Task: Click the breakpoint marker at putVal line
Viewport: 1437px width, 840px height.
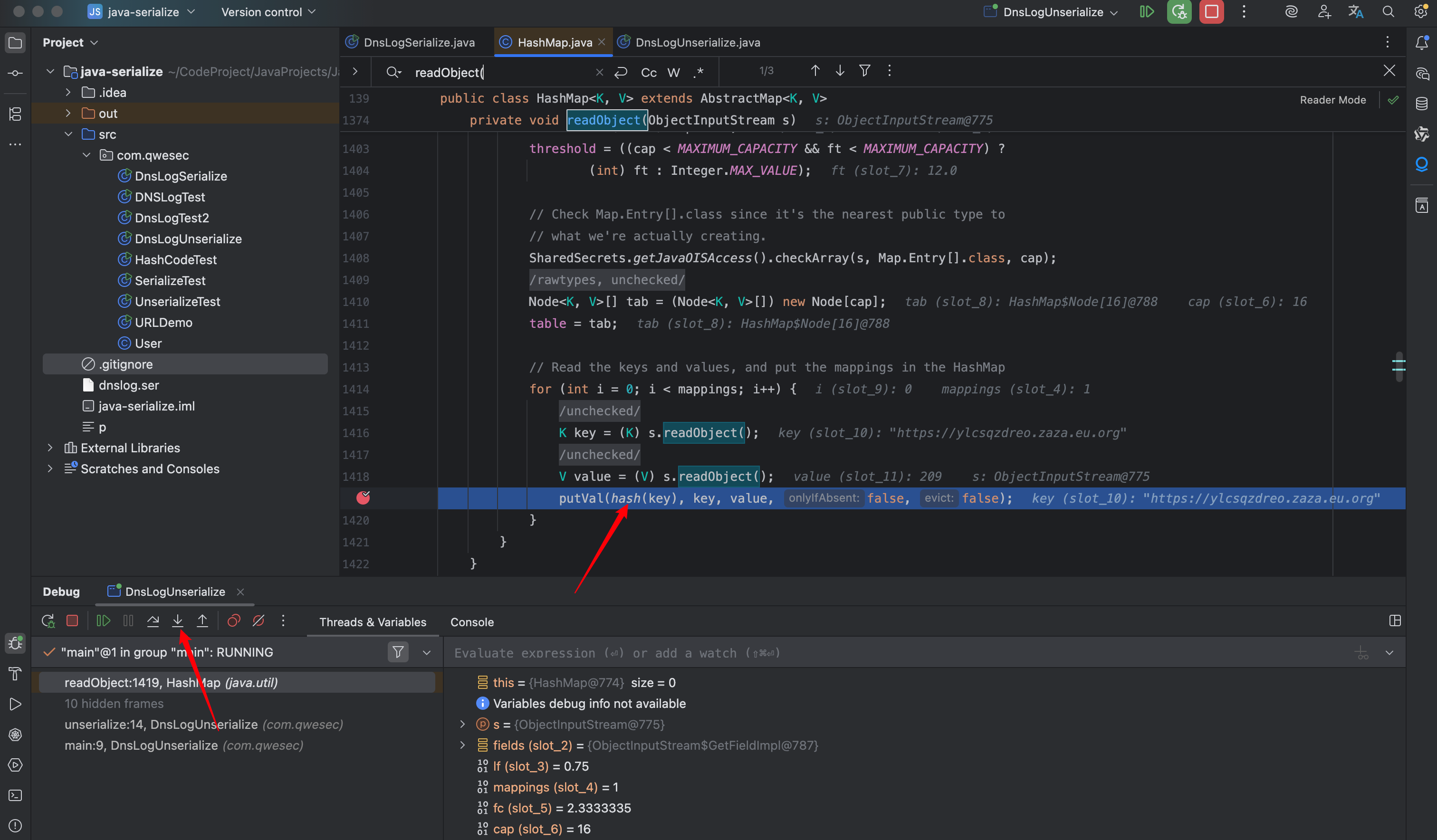Action: pos(363,498)
